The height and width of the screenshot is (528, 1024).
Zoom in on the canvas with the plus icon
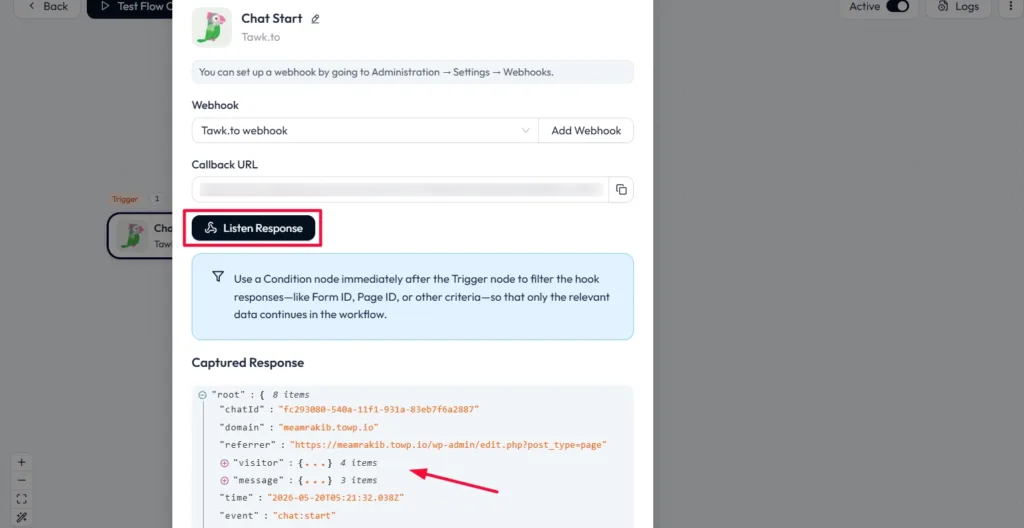pos(22,462)
